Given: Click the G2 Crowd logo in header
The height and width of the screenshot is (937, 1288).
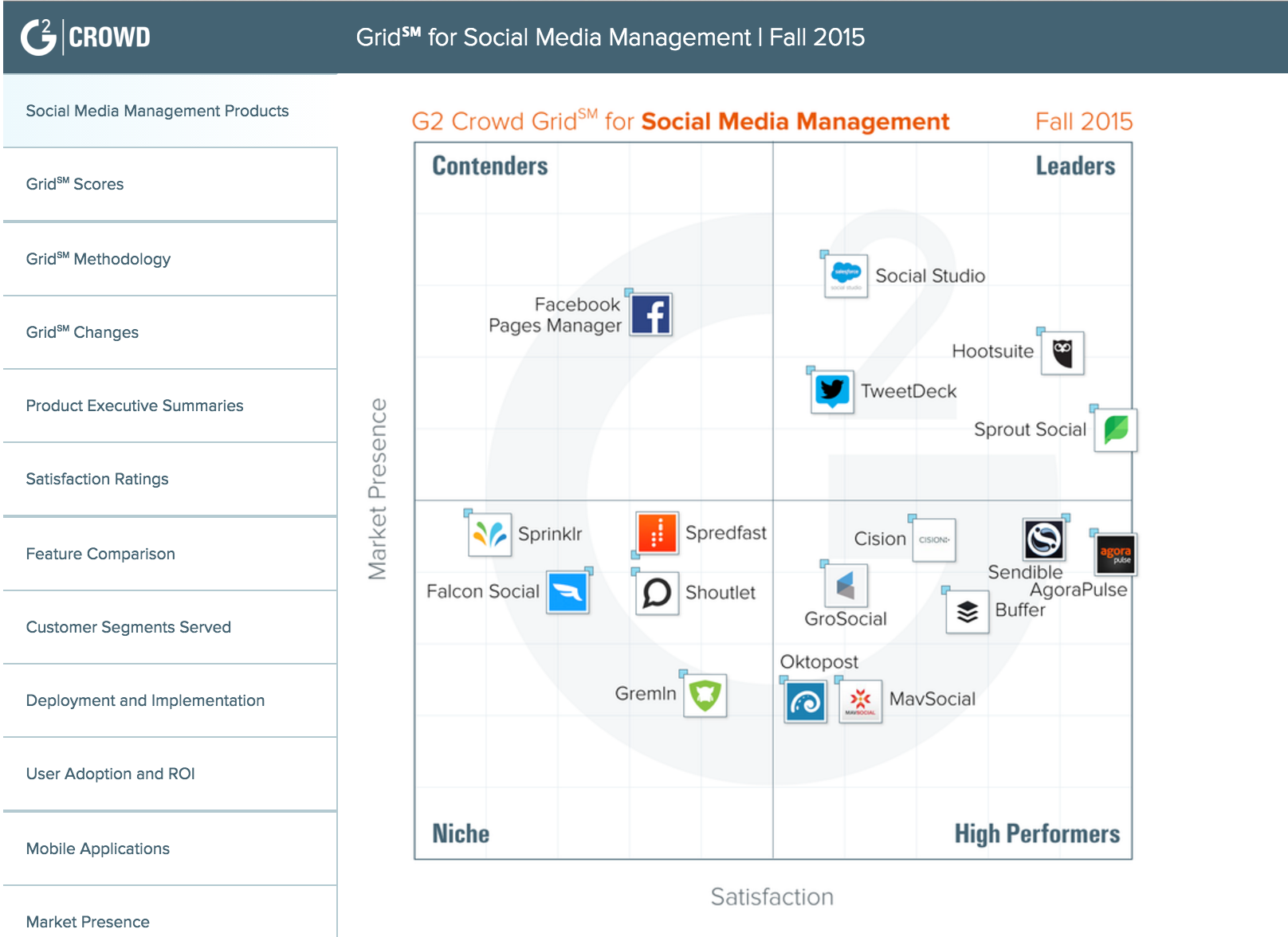Looking at the screenshot, I should [x=84, y=37].
